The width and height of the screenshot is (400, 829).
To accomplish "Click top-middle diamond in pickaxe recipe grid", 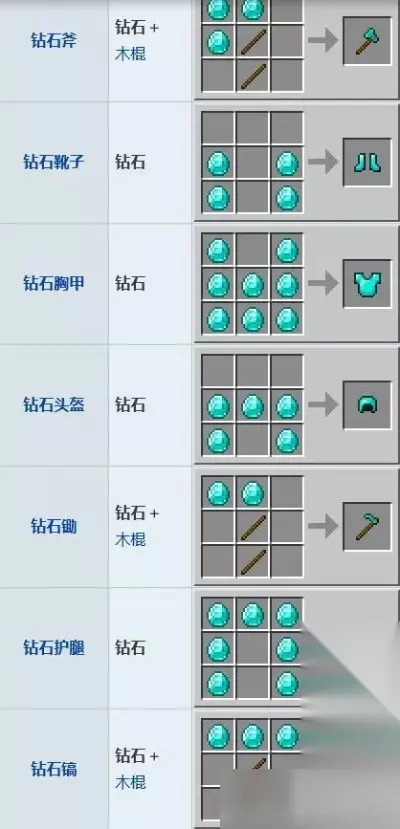I will [x=253, y=736].
